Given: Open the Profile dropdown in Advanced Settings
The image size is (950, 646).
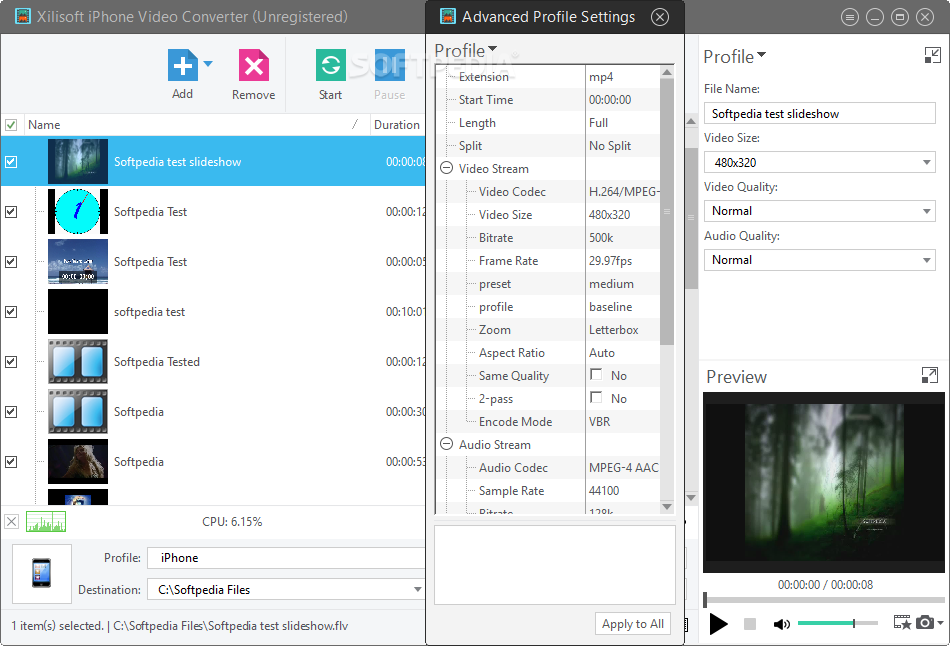Looking at the screenshot, I should pos(466,50).
